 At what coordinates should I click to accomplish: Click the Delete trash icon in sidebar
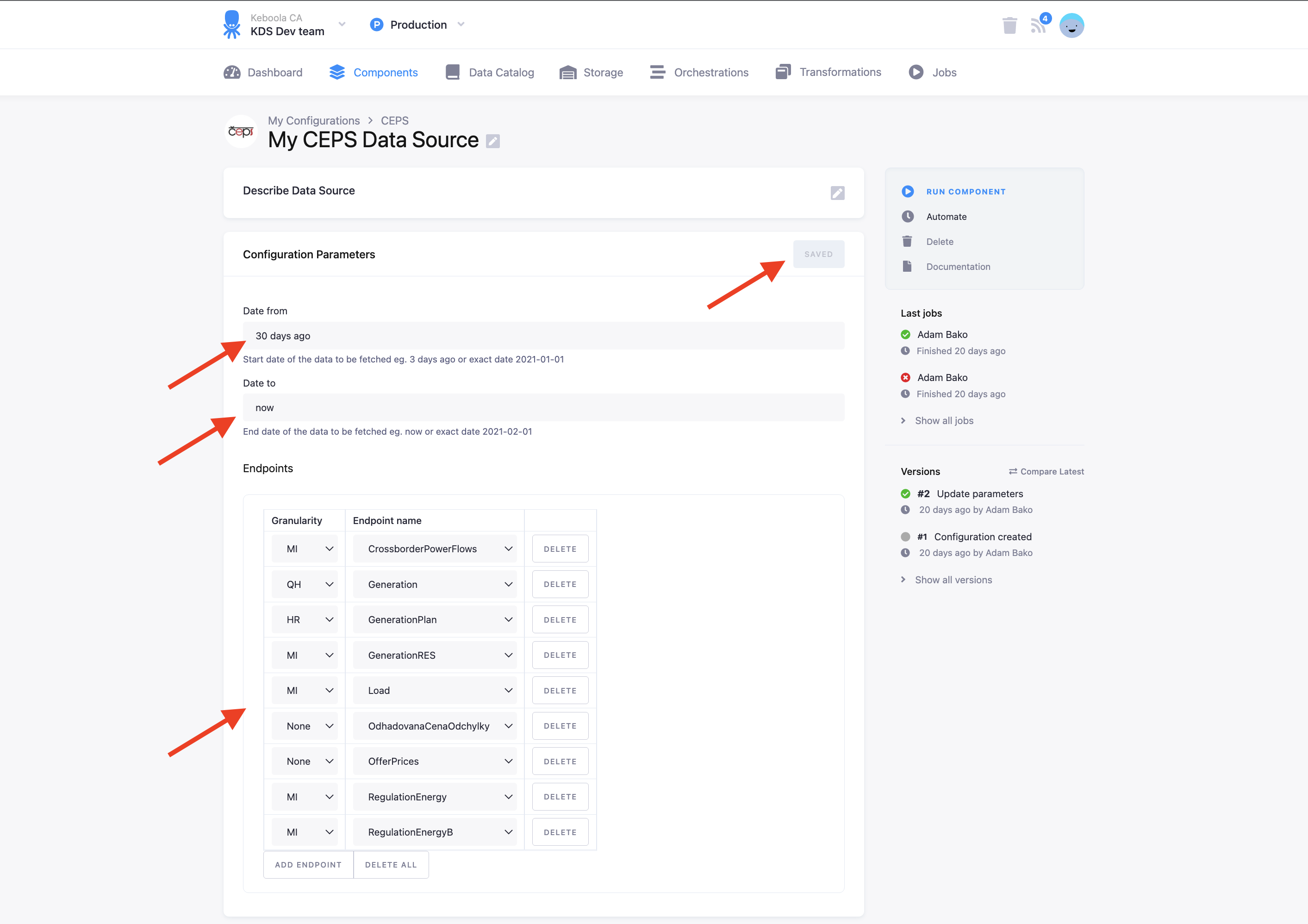point(908,242)
